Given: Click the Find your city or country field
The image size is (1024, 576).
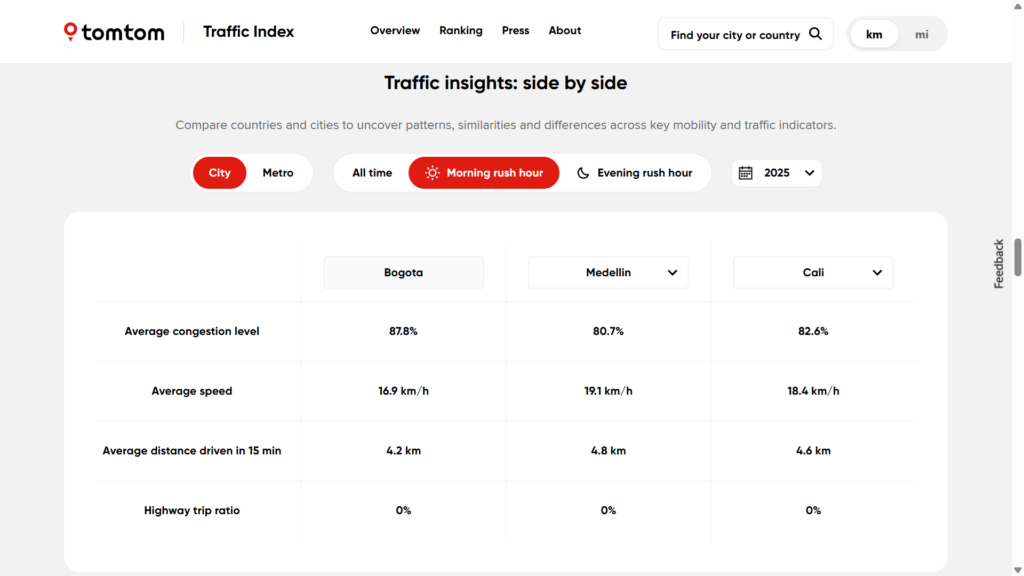Looking at the screenshot, I should pos(734,35).
